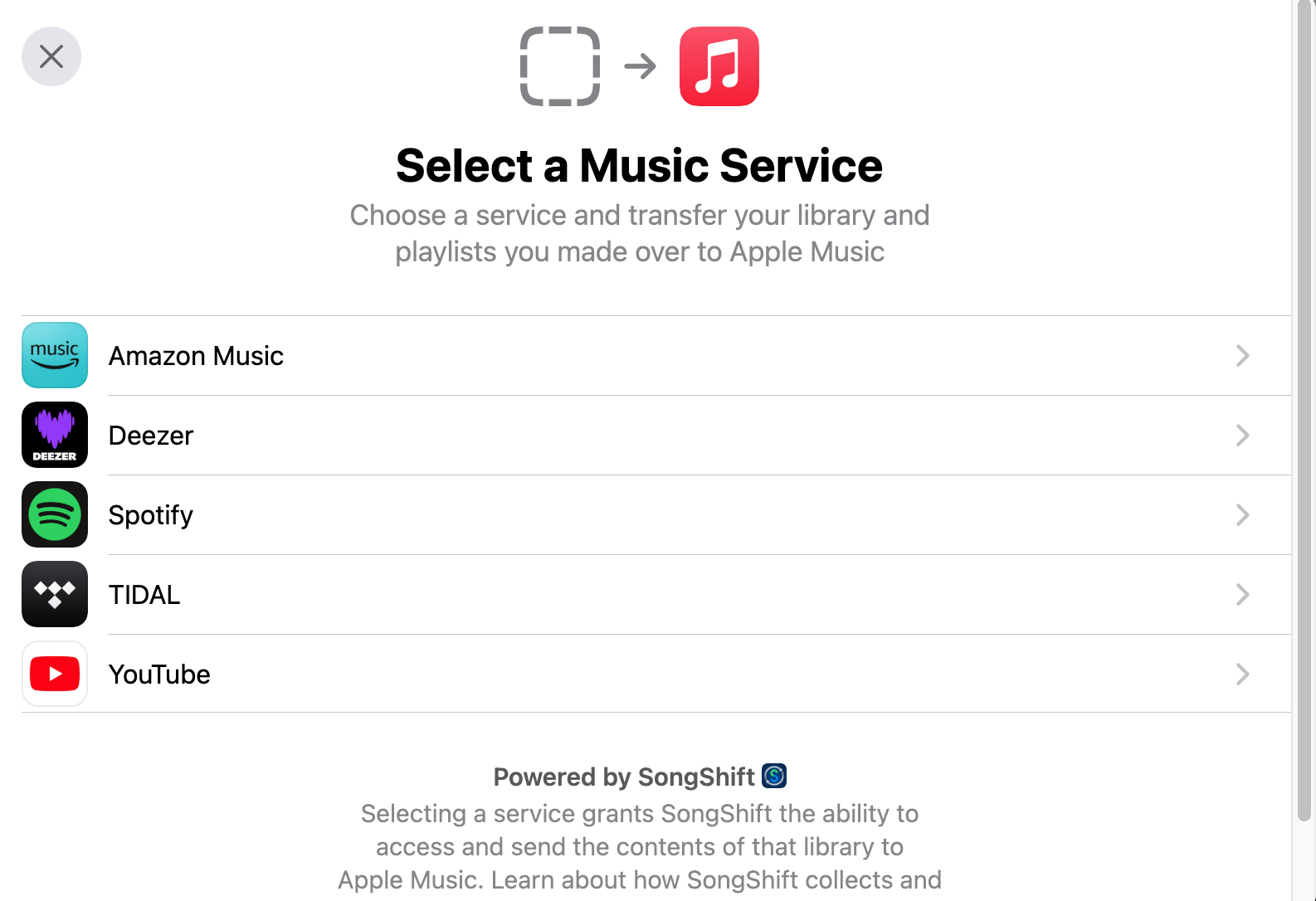Expand the YouTube row chevron
This screenshot has width=1316, height=901.
pyautogui.click(x=1242, y=675)
